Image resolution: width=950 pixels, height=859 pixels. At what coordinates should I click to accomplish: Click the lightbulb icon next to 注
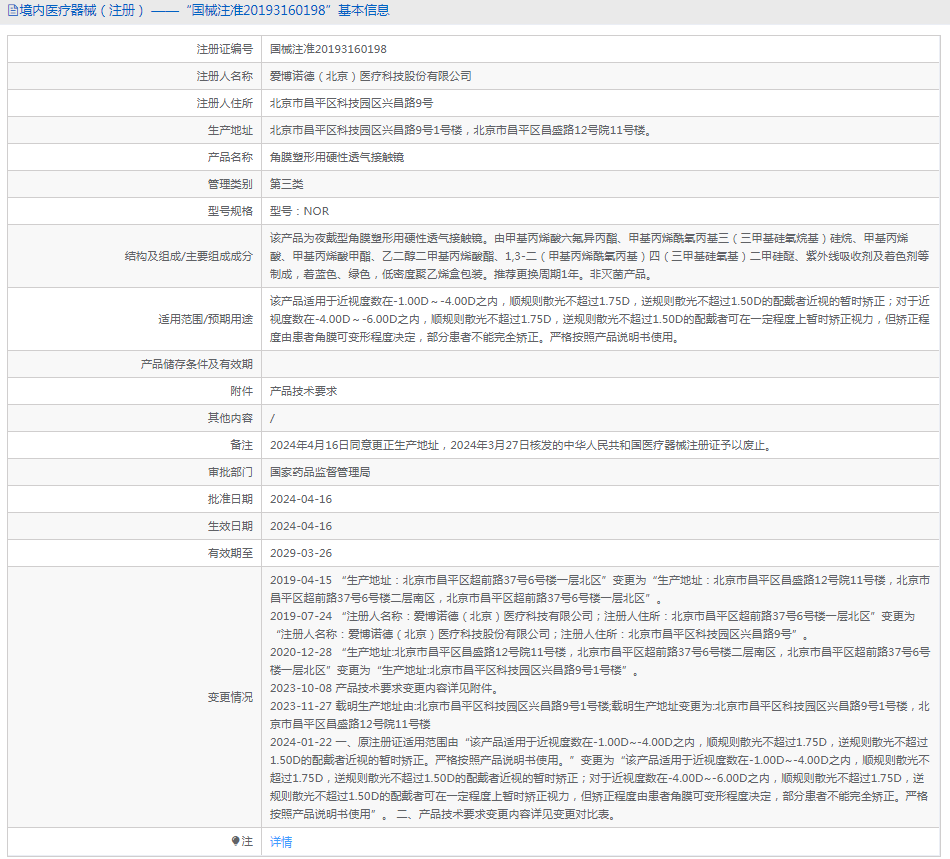[236, 841]
